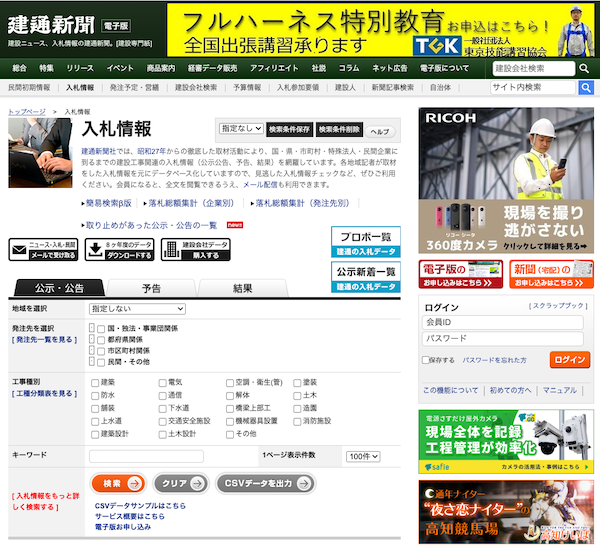This screenshot has height=546, width=600.
Task: Enable the 保存する login checkbox
Action: (428, 359)
